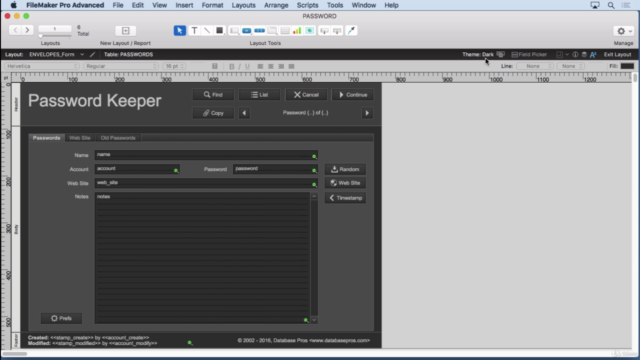Select the Line tool
The width and height of the screenshot is (640, 360).
point(207,31)
